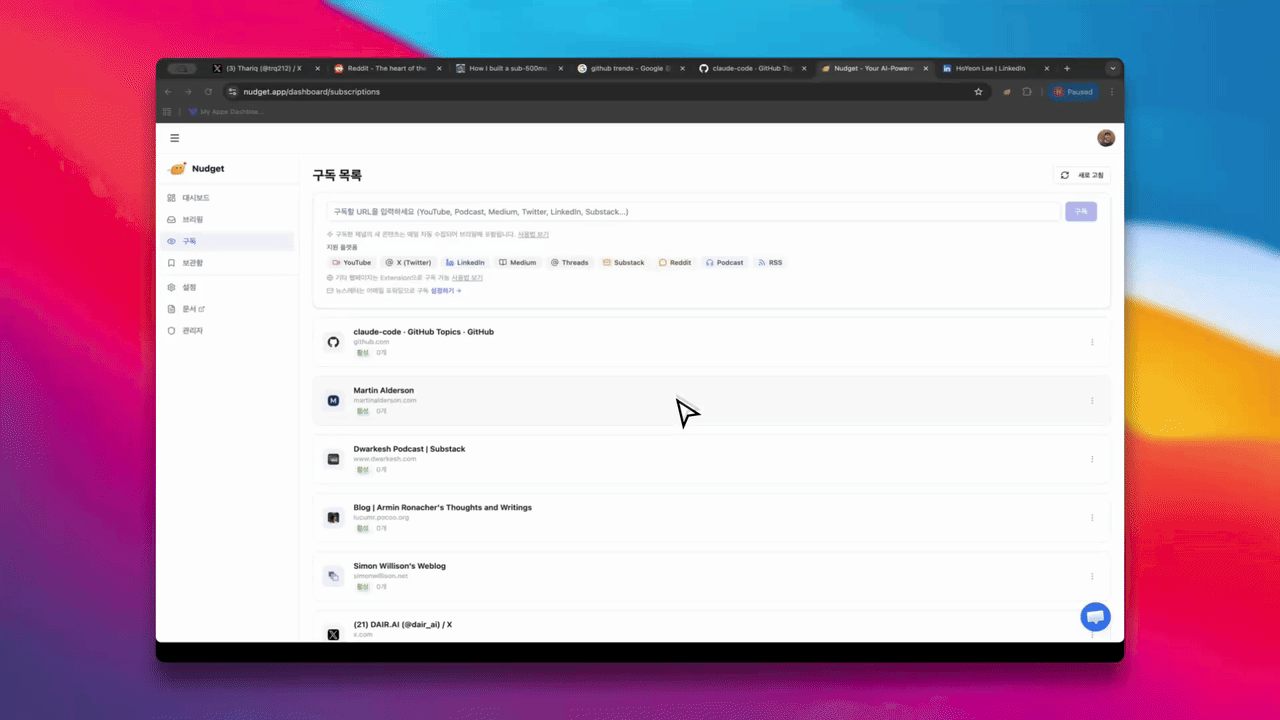
Task: Open options menu for Martin Alderson
Action: (1092, 401)
